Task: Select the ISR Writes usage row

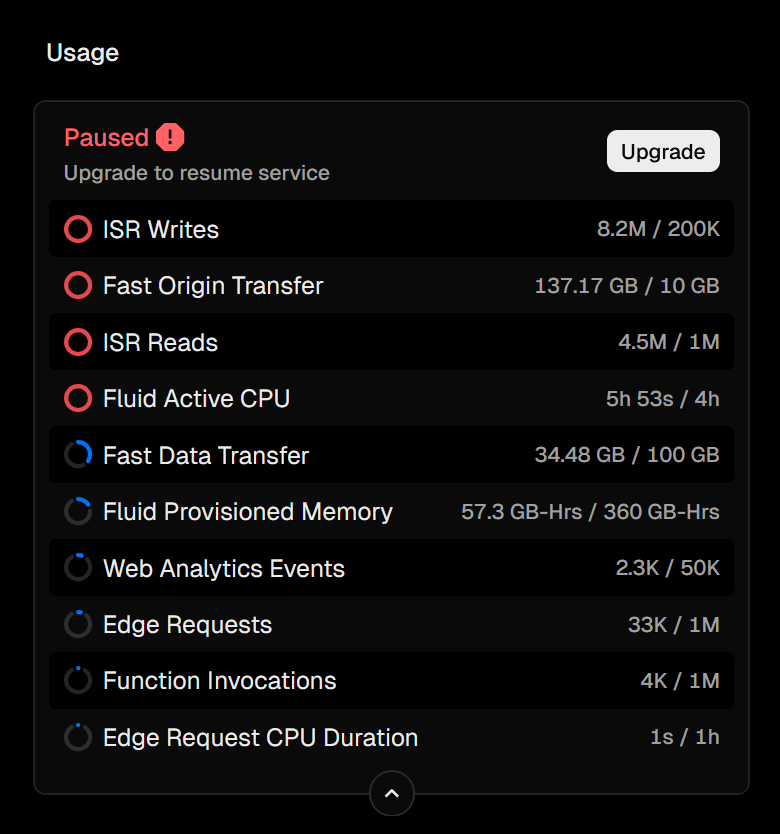Action: (390, 229)
